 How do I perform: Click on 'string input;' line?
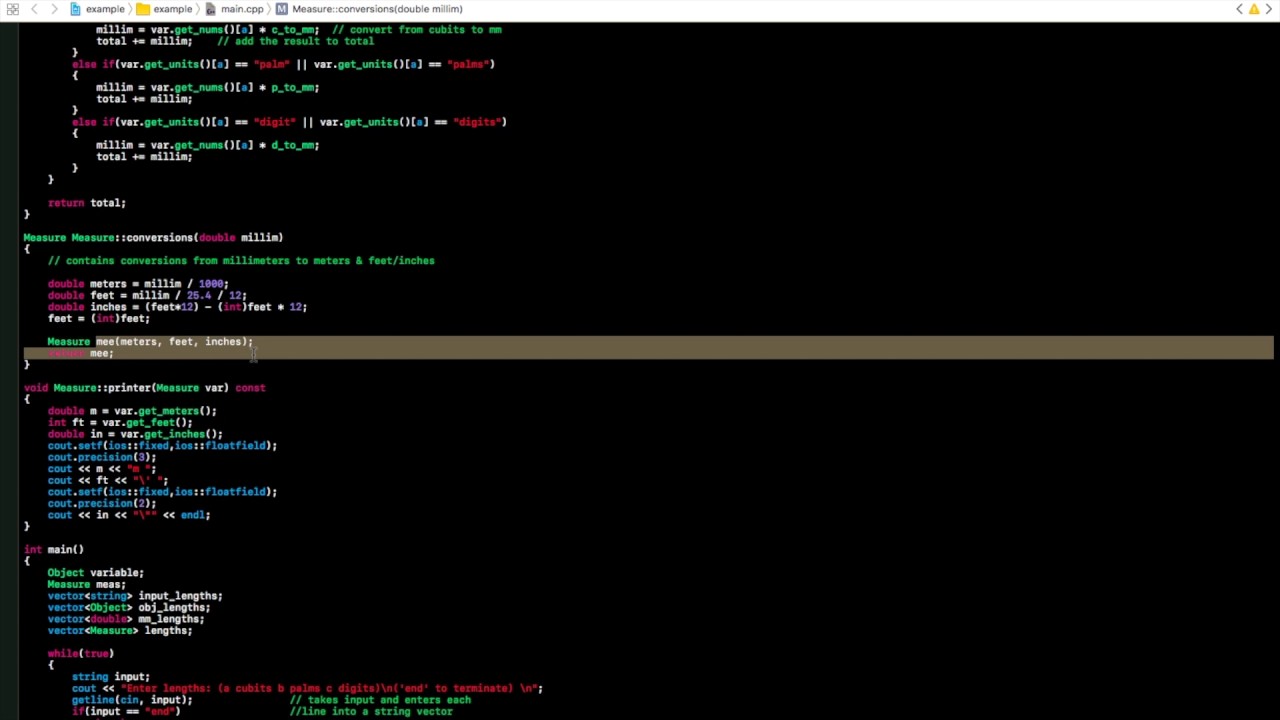point(111,677)
